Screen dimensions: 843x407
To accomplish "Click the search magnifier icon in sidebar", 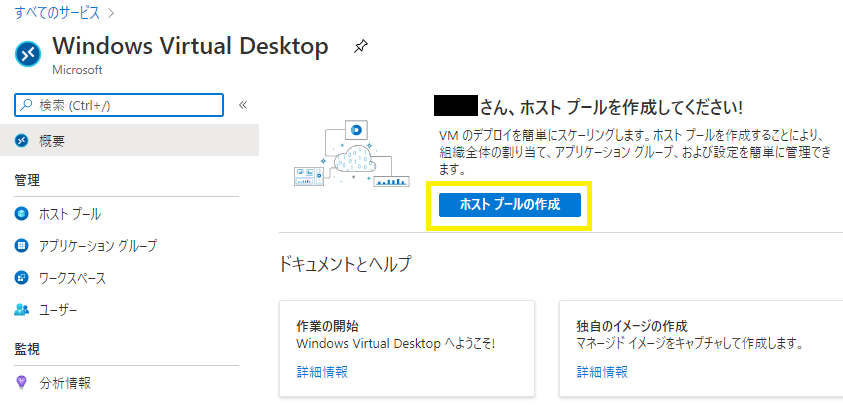I will (26, 105).
